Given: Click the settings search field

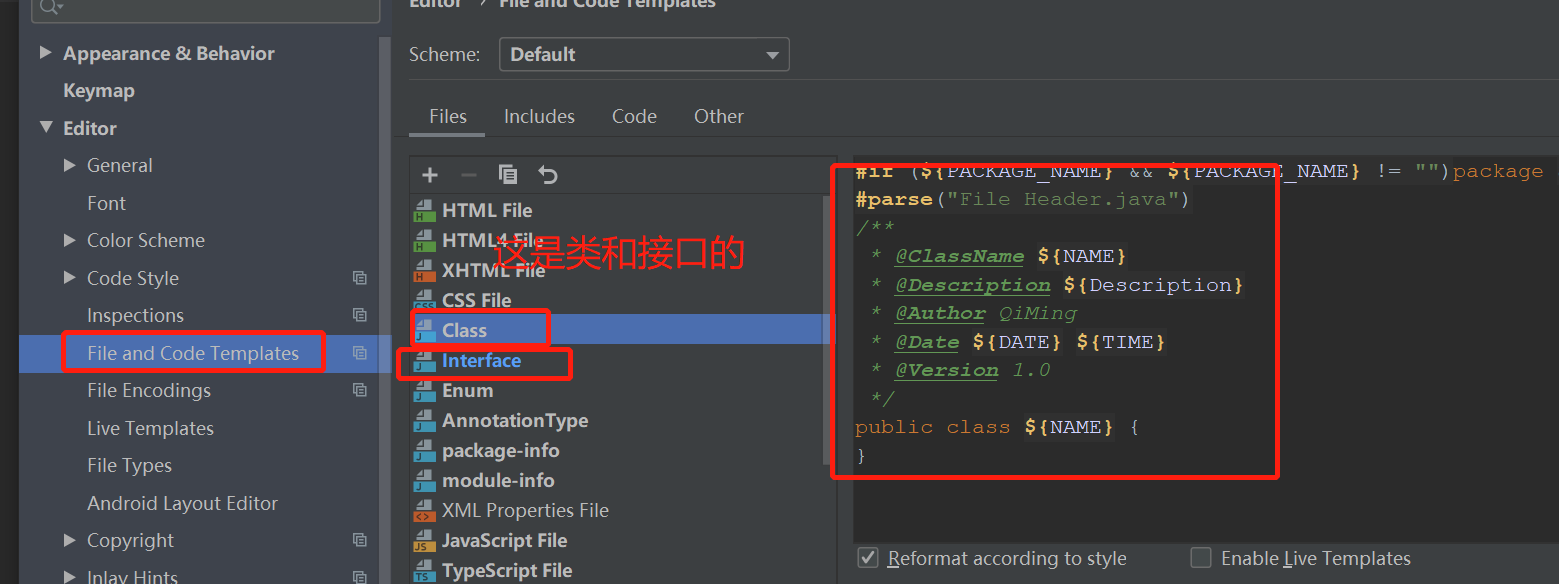Looking at the screenshot, I should tap(205, 11).
